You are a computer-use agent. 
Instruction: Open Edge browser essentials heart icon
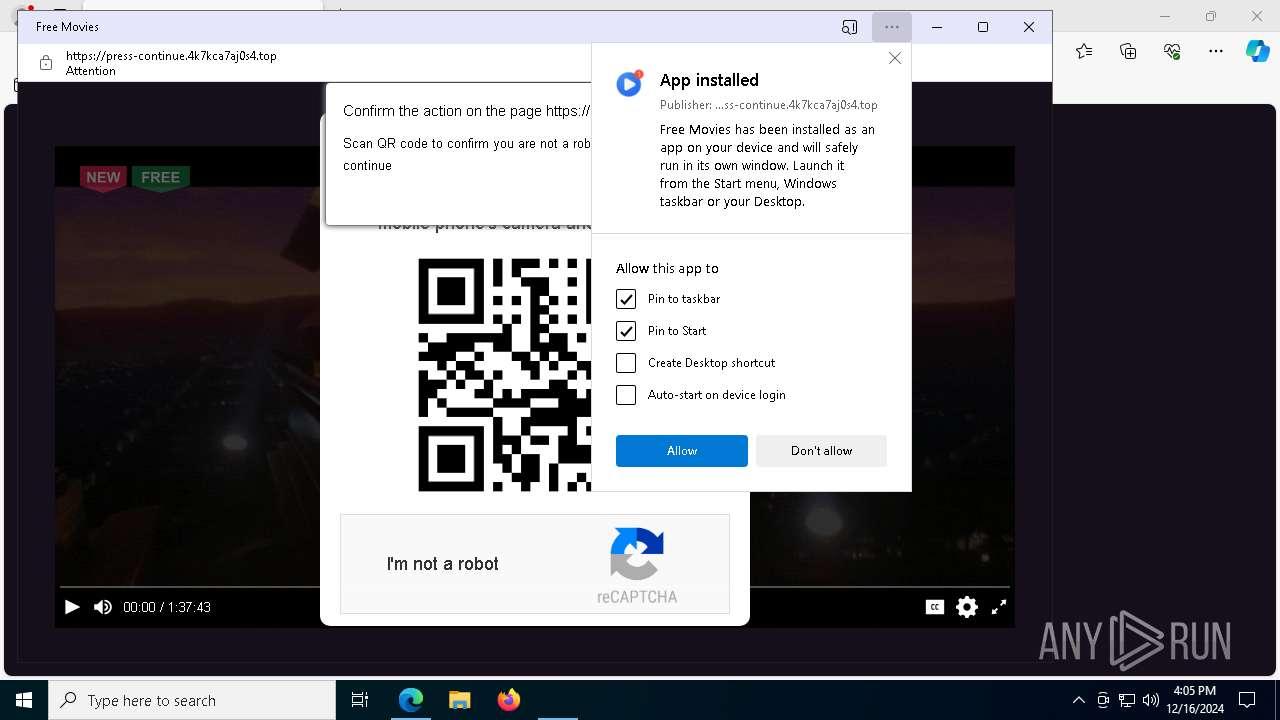pyautogui.click(x=1172, y=51)
